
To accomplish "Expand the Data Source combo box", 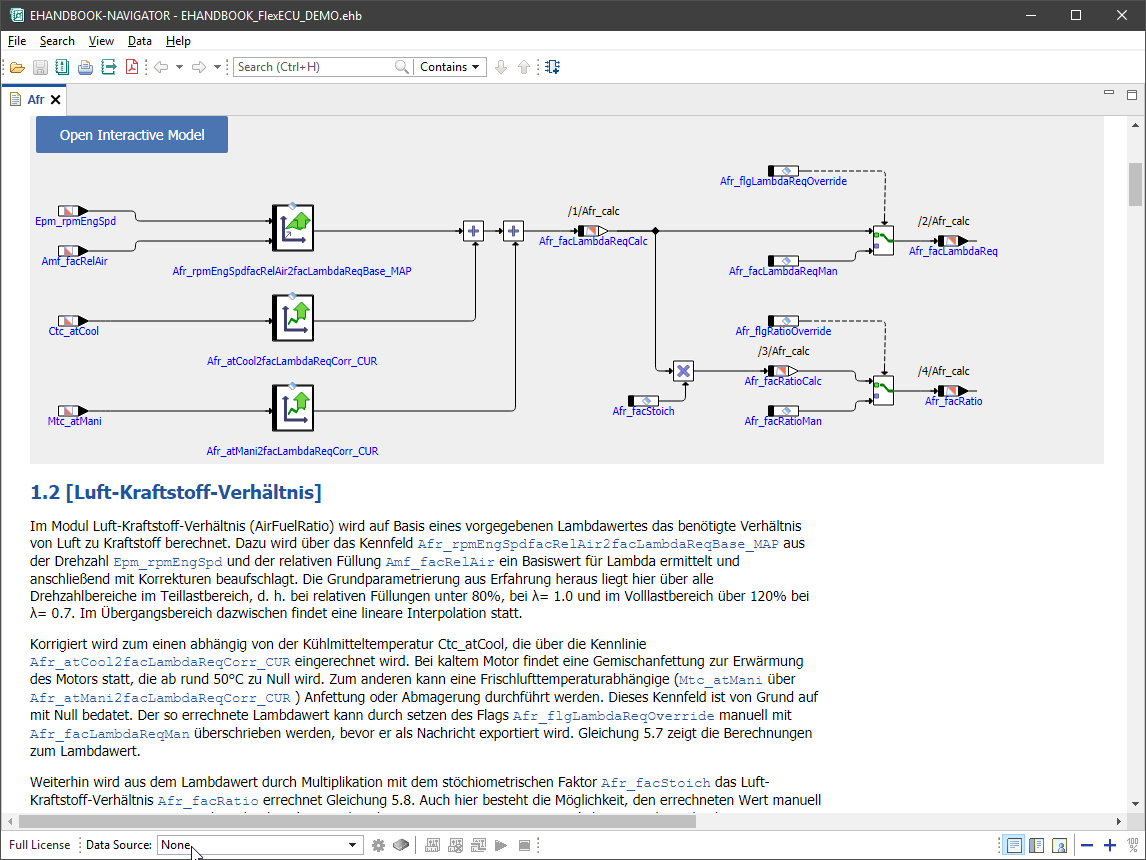I will 352,845.
